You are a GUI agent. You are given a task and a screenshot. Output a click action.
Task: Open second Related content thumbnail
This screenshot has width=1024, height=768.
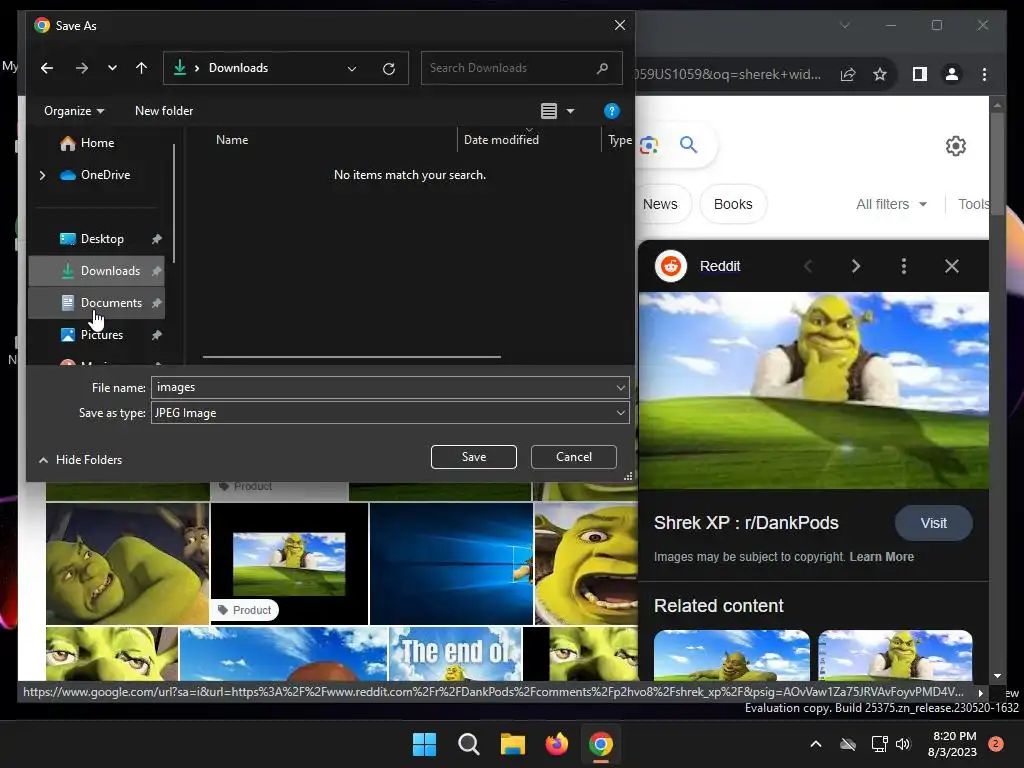coord(895,656)
